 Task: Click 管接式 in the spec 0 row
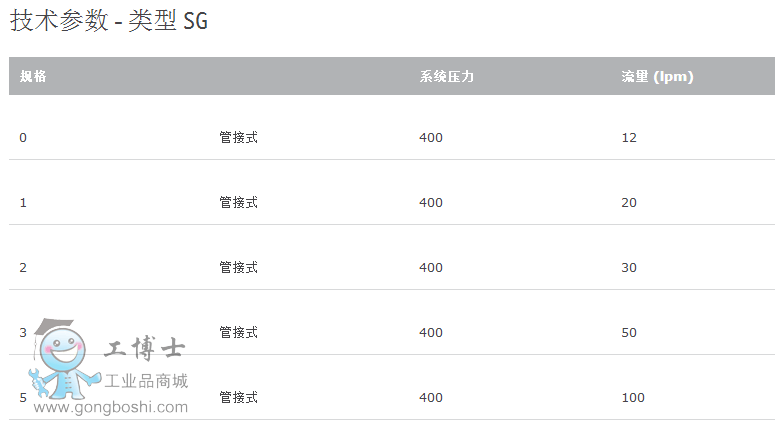(238, 138)
